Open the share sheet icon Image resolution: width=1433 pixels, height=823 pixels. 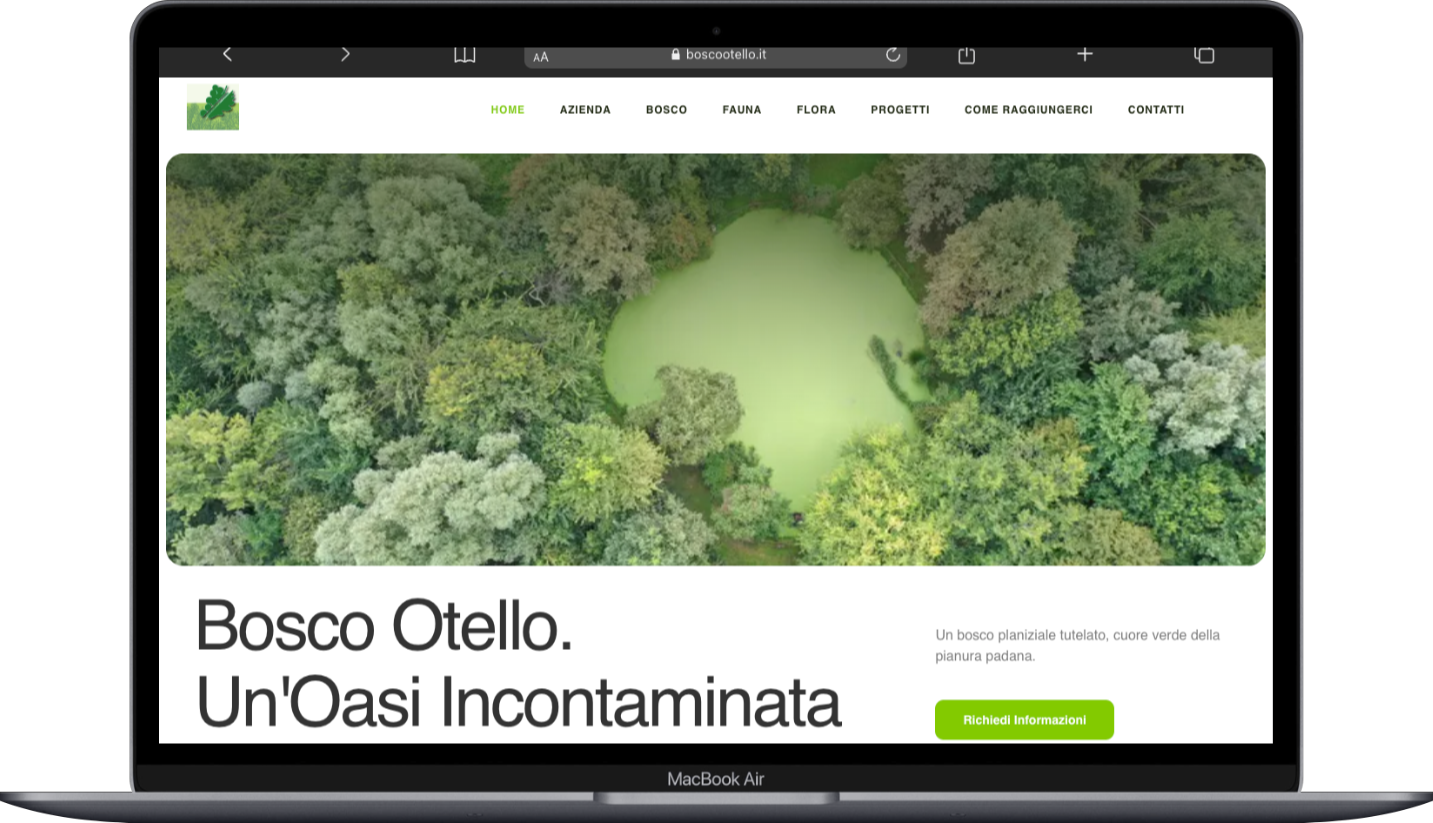(966, 55)
